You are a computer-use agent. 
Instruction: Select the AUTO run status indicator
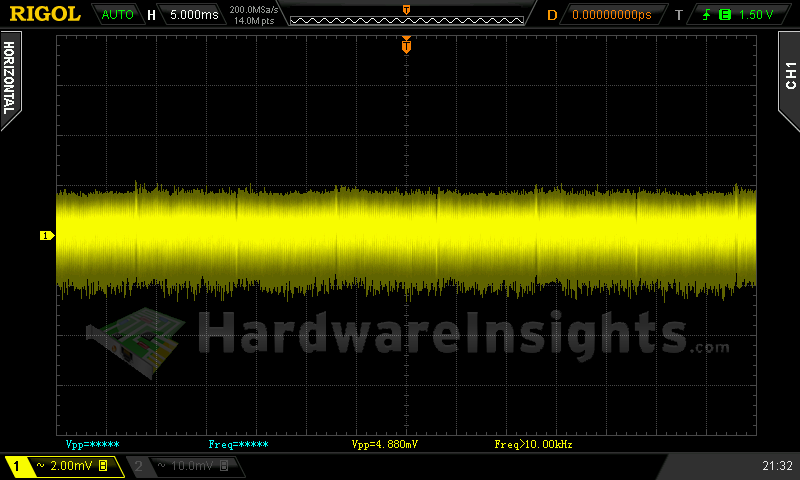[117, 15]
